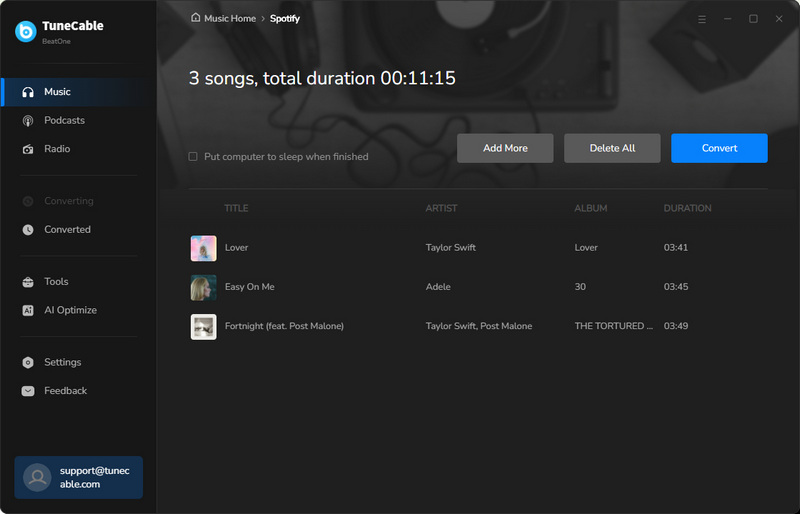
Task: Go back to Music Home breadcrumb
Action: click(x=230, y=18)
